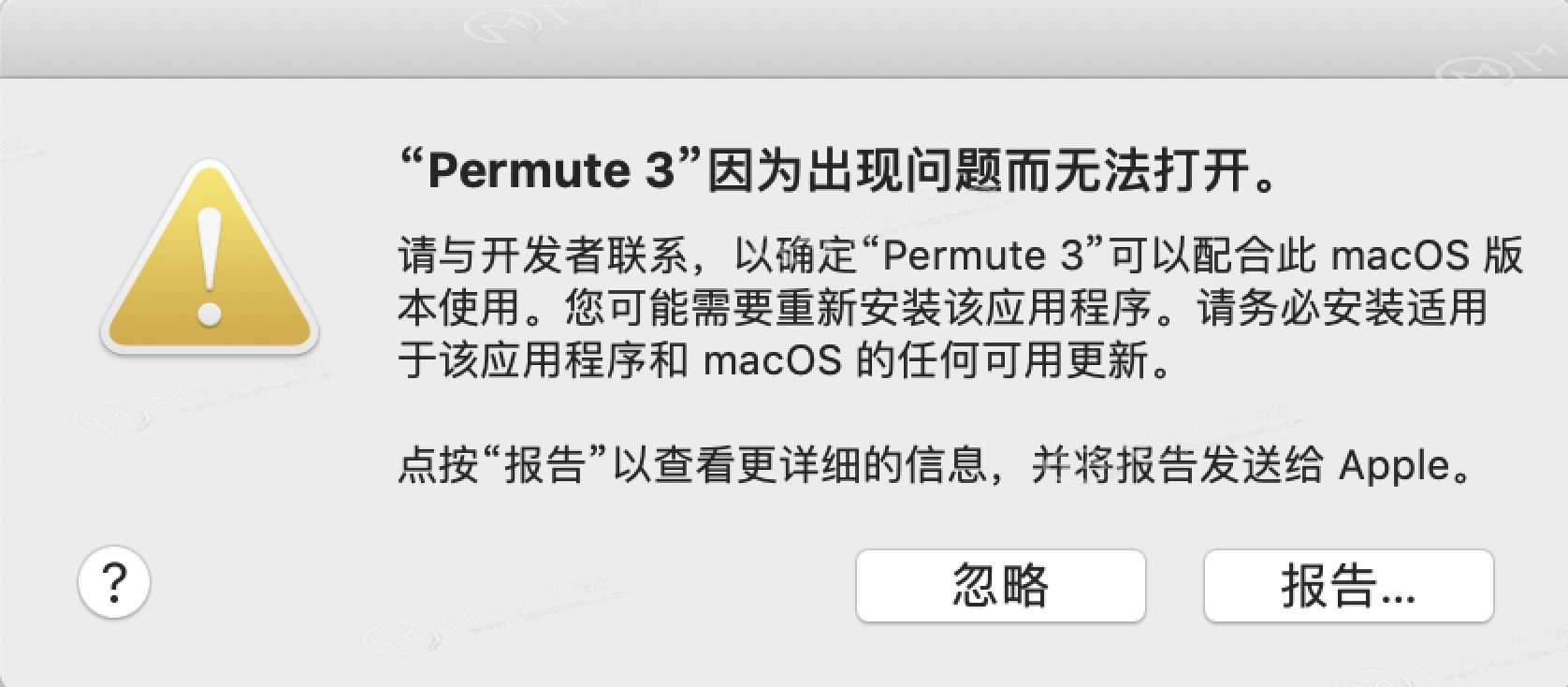Screen dimensions: 1568x687
Task: Click the alert icon beside the message text
Action: (211, 262)
